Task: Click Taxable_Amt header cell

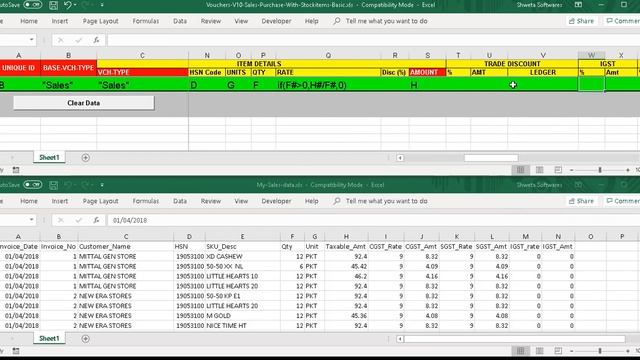Action: pyautogui.click(x=346, y=247)
